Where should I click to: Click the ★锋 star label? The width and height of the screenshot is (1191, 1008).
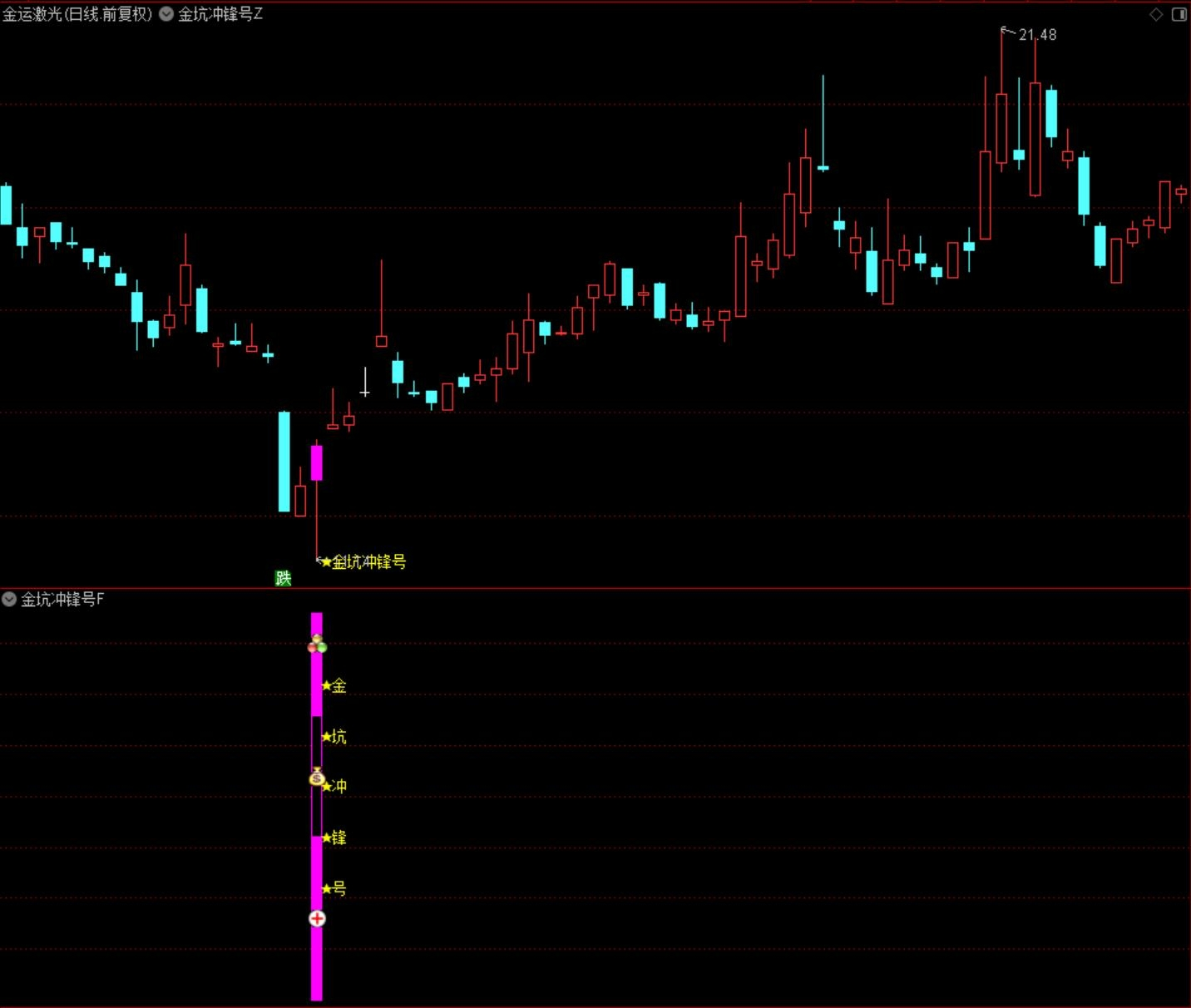[334, 838]
